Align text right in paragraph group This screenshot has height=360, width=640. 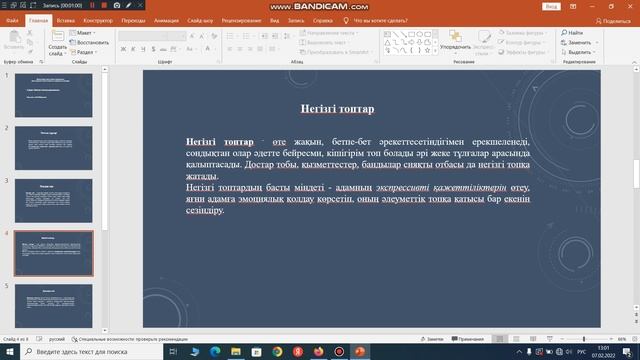[250, 49]
